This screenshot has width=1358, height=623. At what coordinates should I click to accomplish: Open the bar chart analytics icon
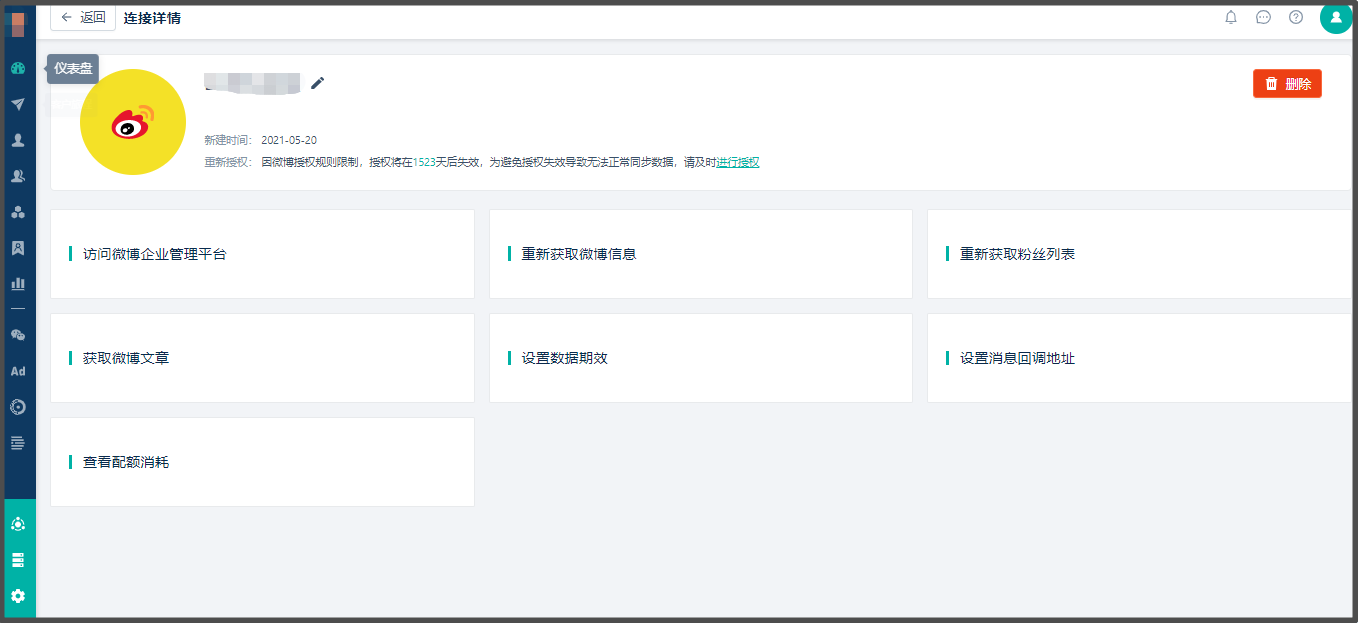click(18, 284)
